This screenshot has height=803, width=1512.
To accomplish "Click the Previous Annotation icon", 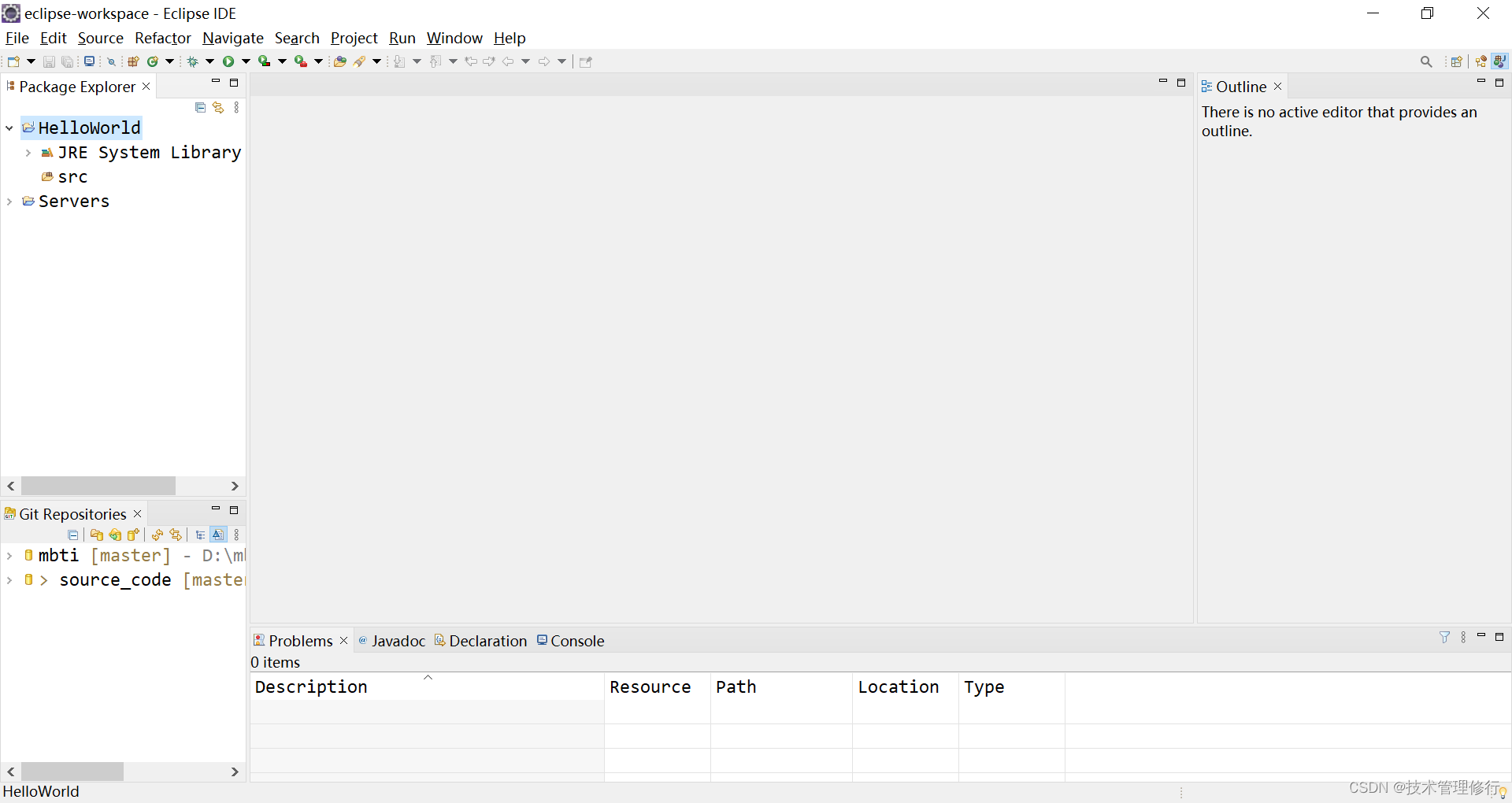I will pyautogui.click(x=435, y=61).
